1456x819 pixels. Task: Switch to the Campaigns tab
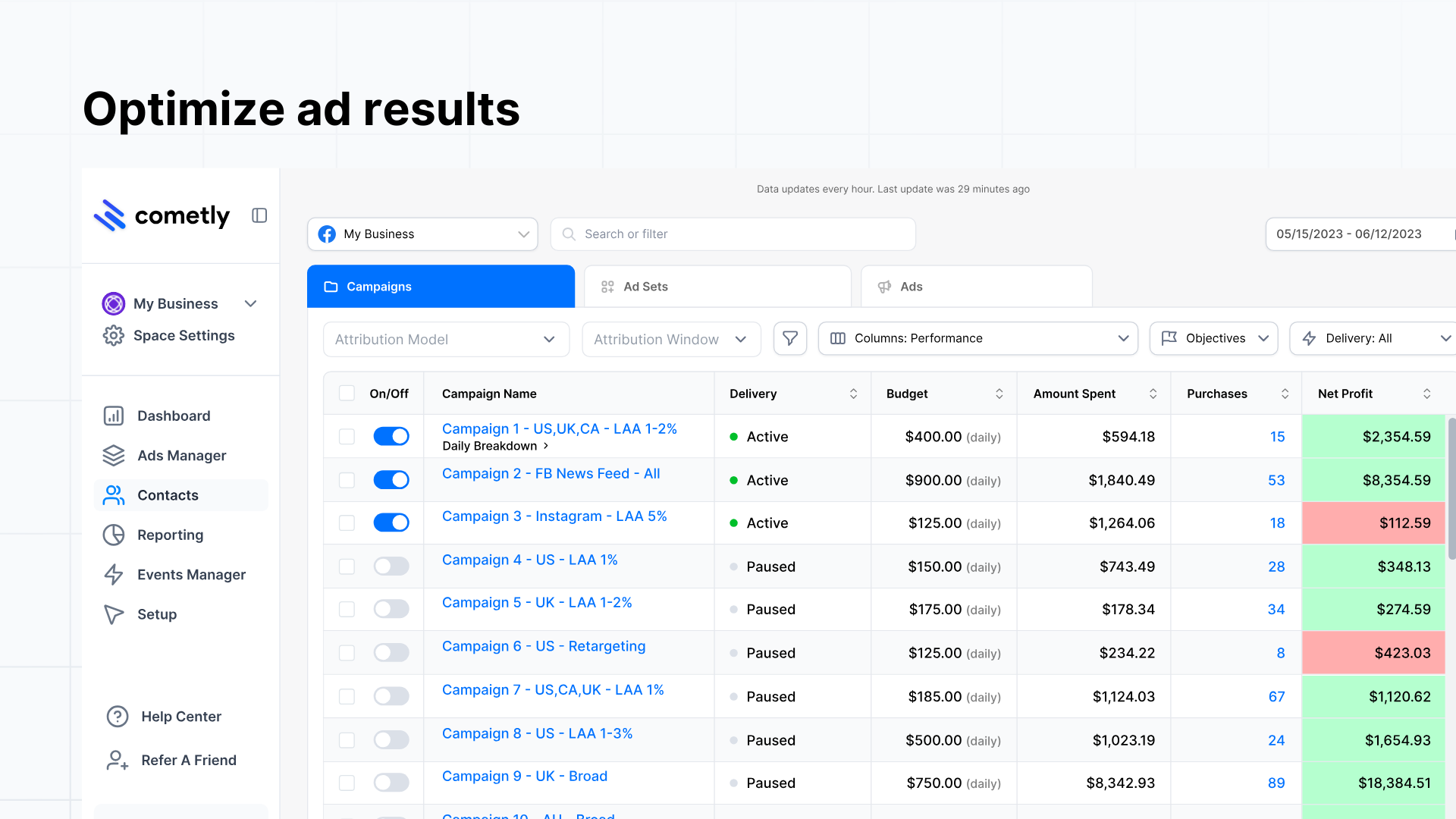click(x=441, y=287)
